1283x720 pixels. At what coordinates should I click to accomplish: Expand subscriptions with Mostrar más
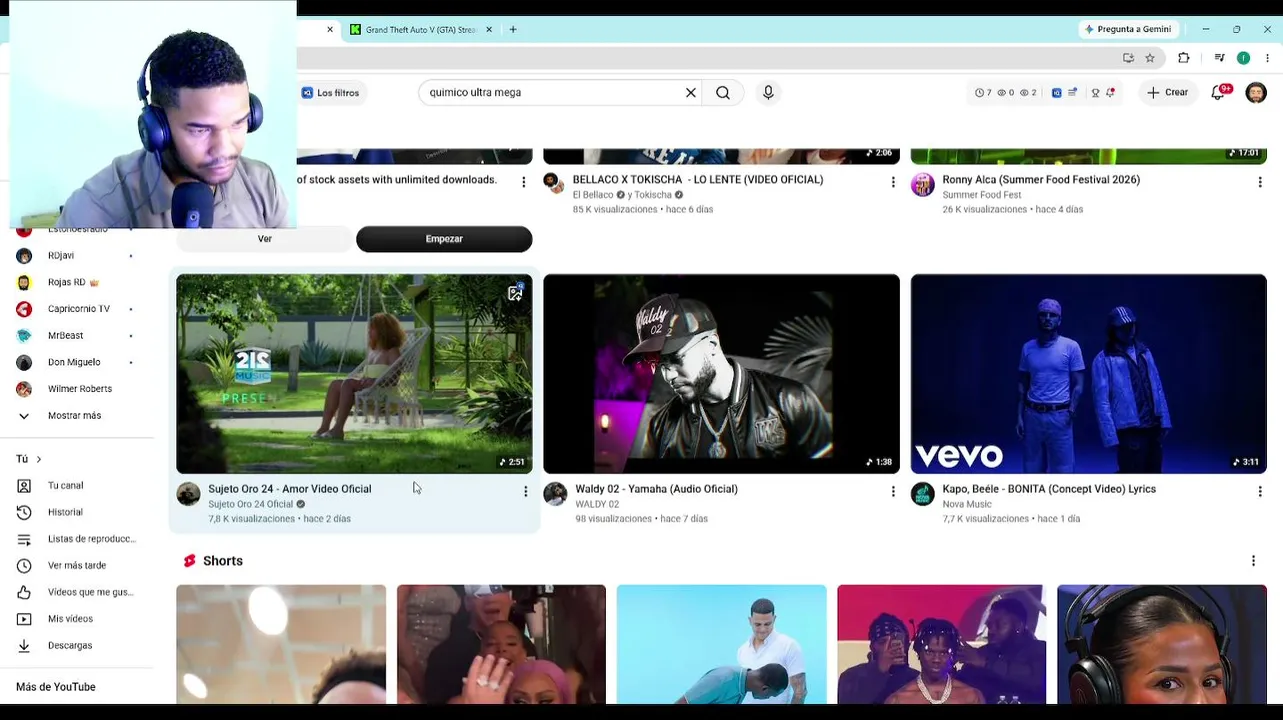coord(76,416)
